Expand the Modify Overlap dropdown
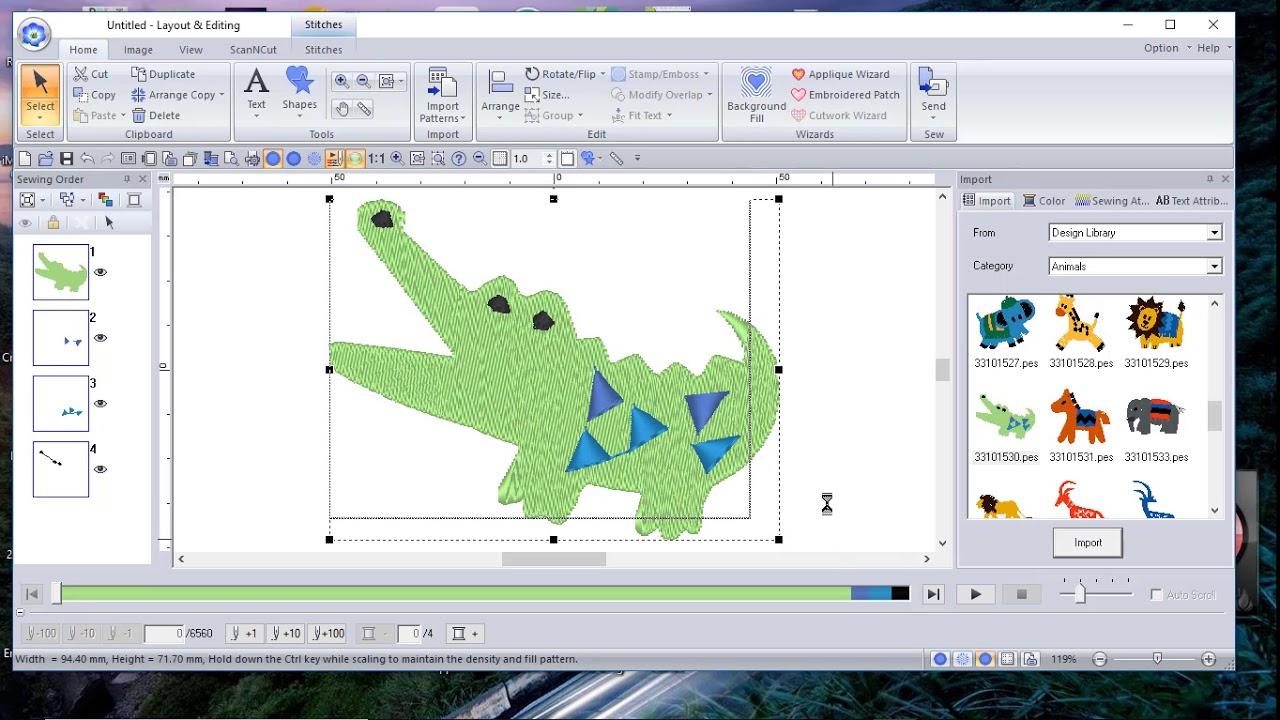This screenshot has width=1280, height=720. pos(709,95)
